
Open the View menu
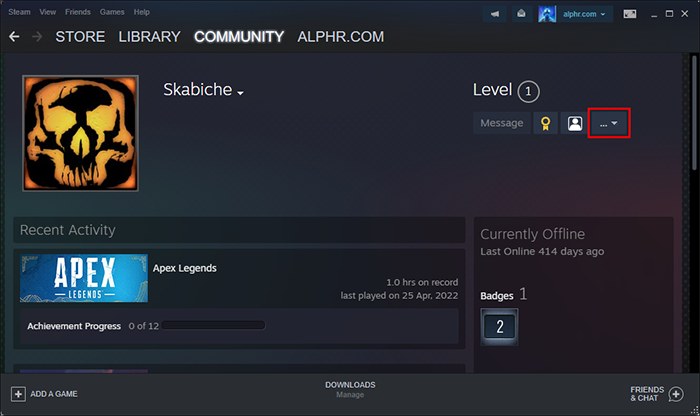click(x=47, y=12)
